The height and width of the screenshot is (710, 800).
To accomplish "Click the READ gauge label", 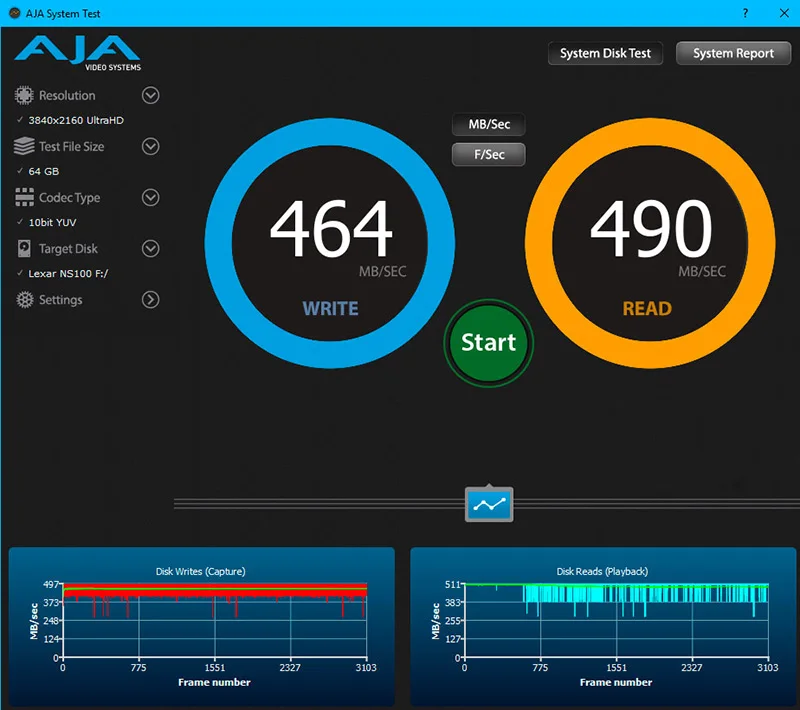I will tap(647, 309).
